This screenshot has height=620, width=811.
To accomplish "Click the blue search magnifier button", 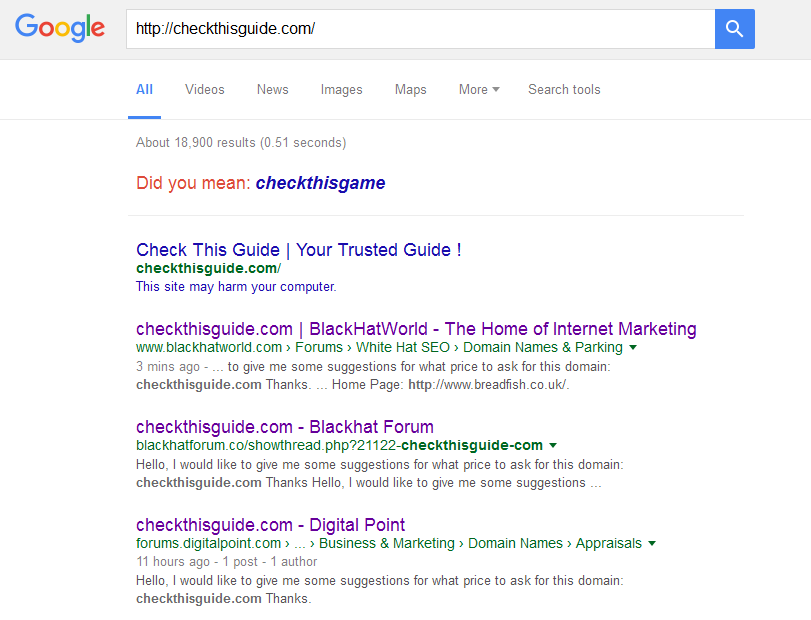I will click(x=734, y=29).
